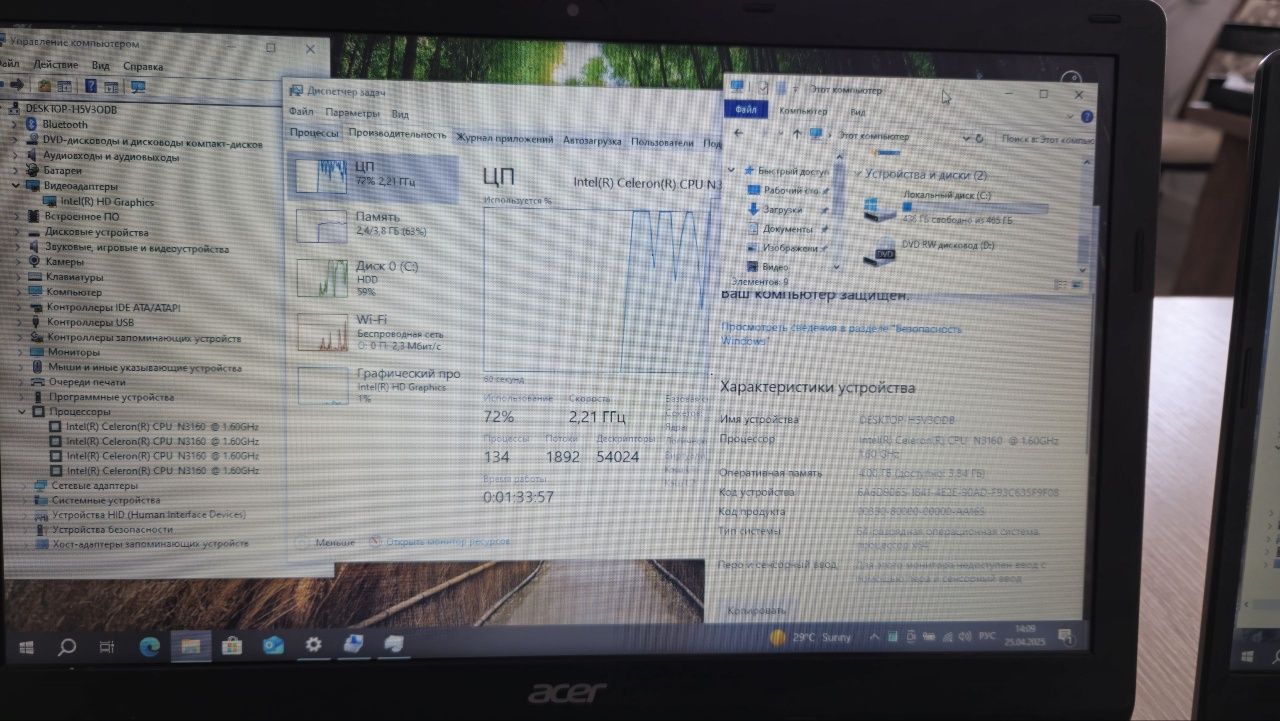The width and height of the screenshot is (1280, 721).
Task: Click the Local Disk (C:) drive icon
Action: coord(878,208)
